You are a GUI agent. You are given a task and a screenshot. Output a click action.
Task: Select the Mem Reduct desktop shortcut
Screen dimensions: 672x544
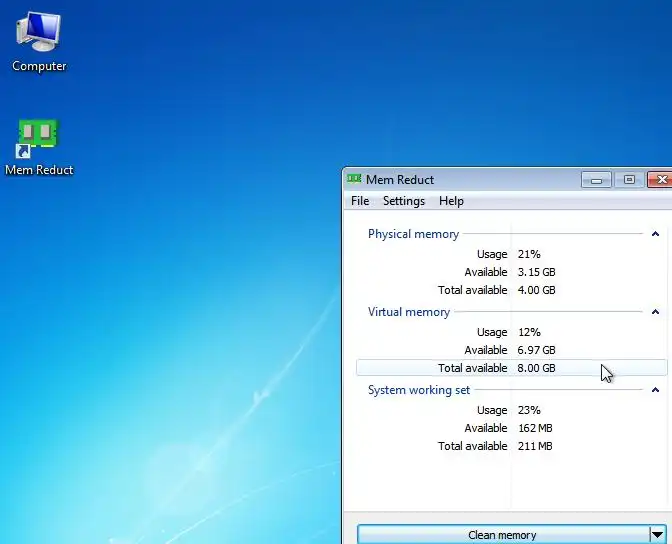point(39,148)
